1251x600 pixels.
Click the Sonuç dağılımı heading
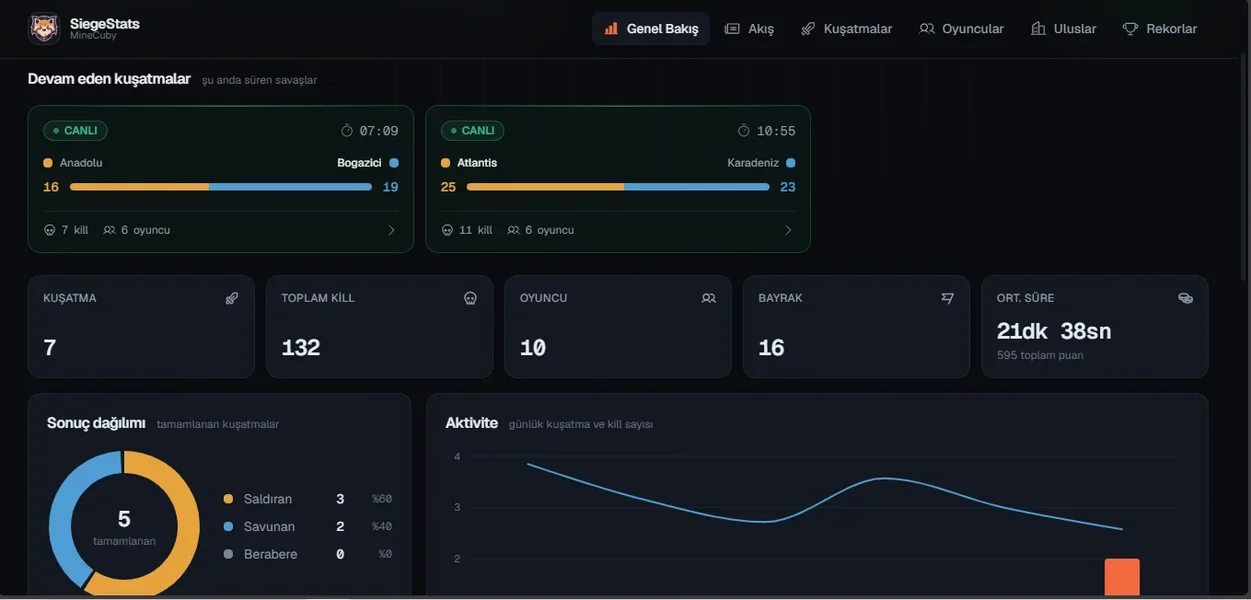[x=96, y=423]
